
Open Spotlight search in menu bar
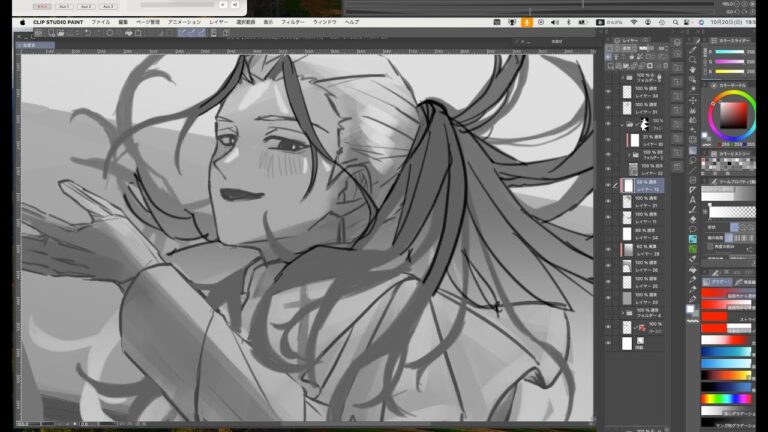tap(675, 22)
